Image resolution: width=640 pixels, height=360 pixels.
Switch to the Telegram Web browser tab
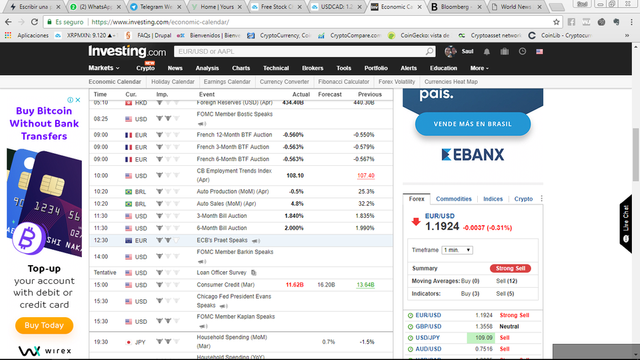point(156,7)
